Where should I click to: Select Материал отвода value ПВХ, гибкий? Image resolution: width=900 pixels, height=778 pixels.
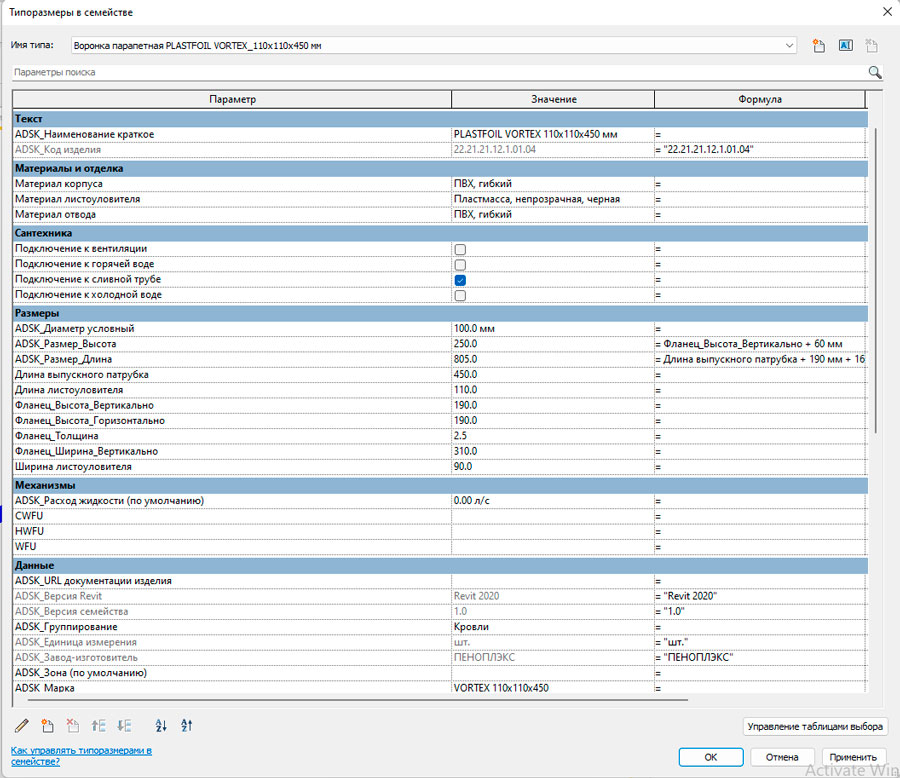pyautogui.click(x=553, y=214)
